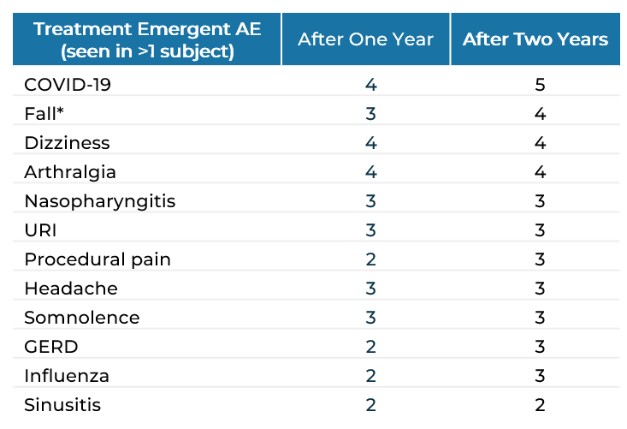Select the URI row label

pos(42,230)
